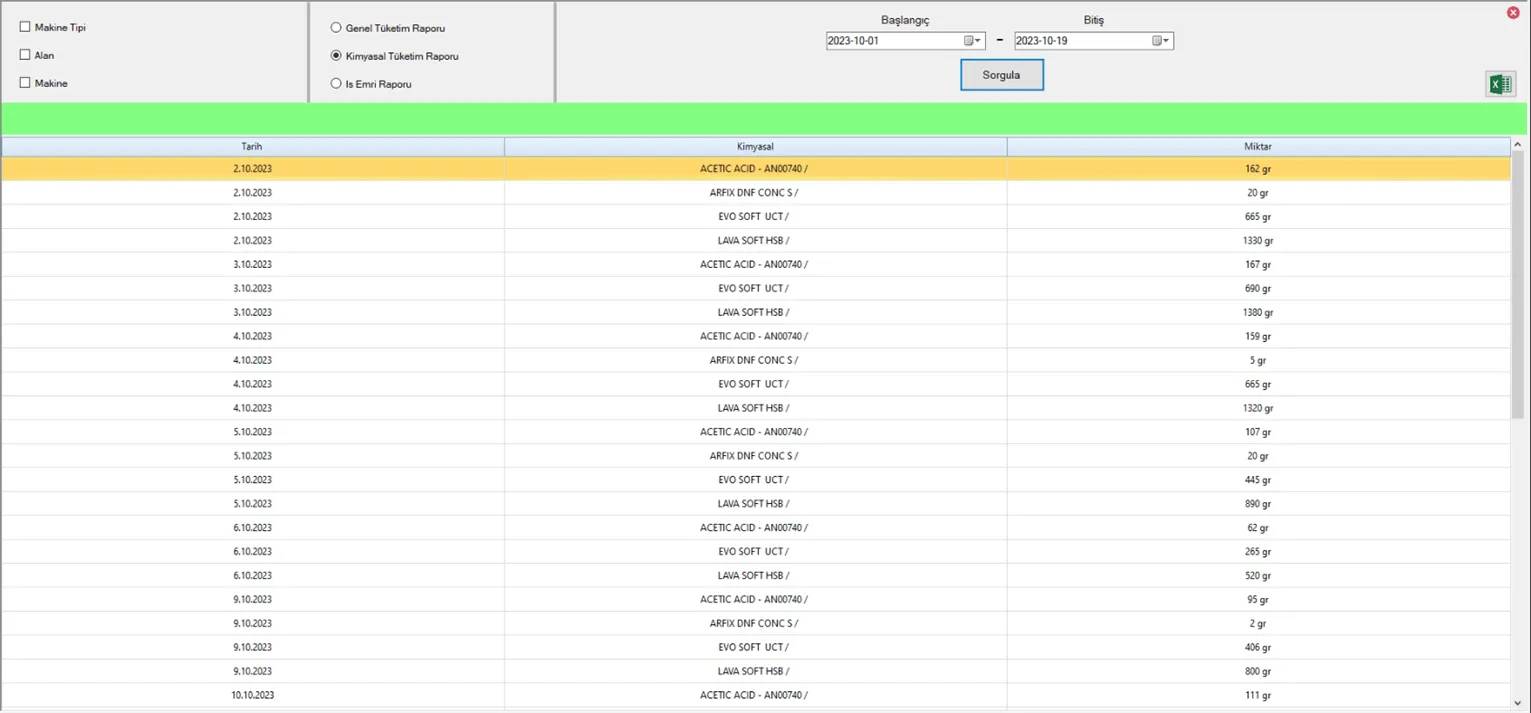Click the Başlangıç date input field

tap(892, 41)
